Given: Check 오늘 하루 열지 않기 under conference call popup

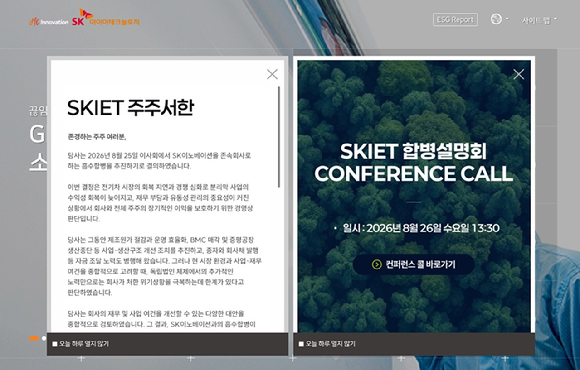Looking at the screenshot, I should coord(301,344).
